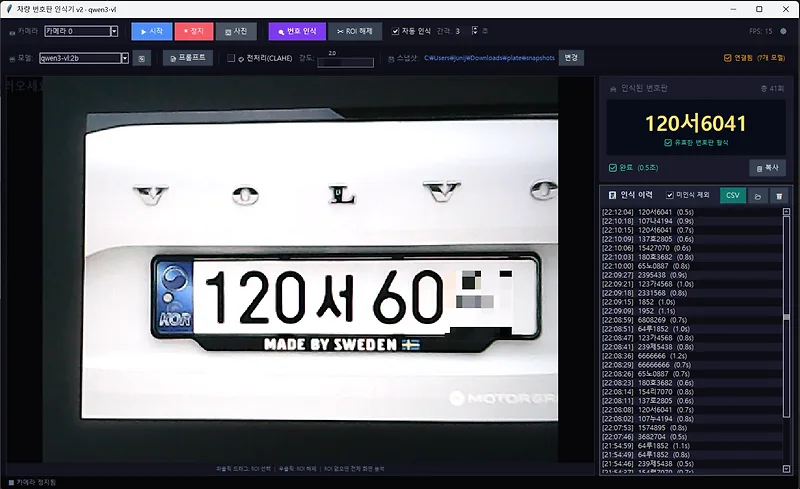Screen dimensions: 800x489
Task: Select history row [22:09:09] 1952
Action: (x=691, y=311)
